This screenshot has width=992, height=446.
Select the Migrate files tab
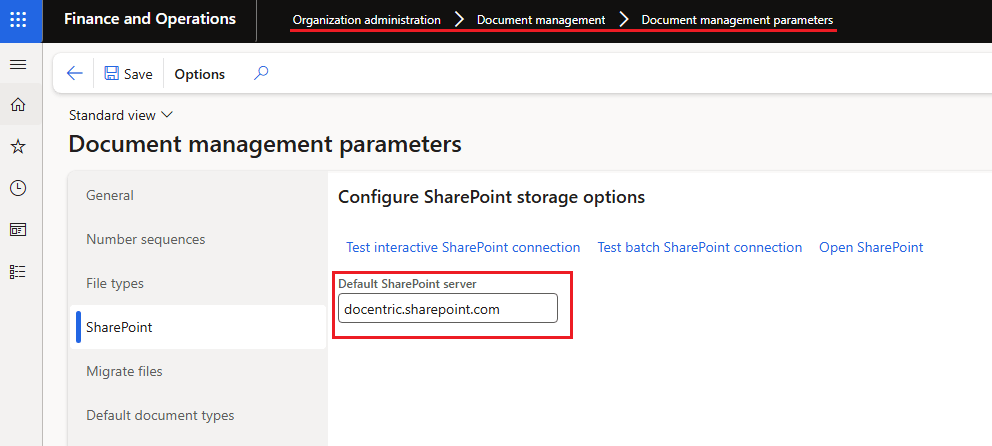click(x=124, y=371)
